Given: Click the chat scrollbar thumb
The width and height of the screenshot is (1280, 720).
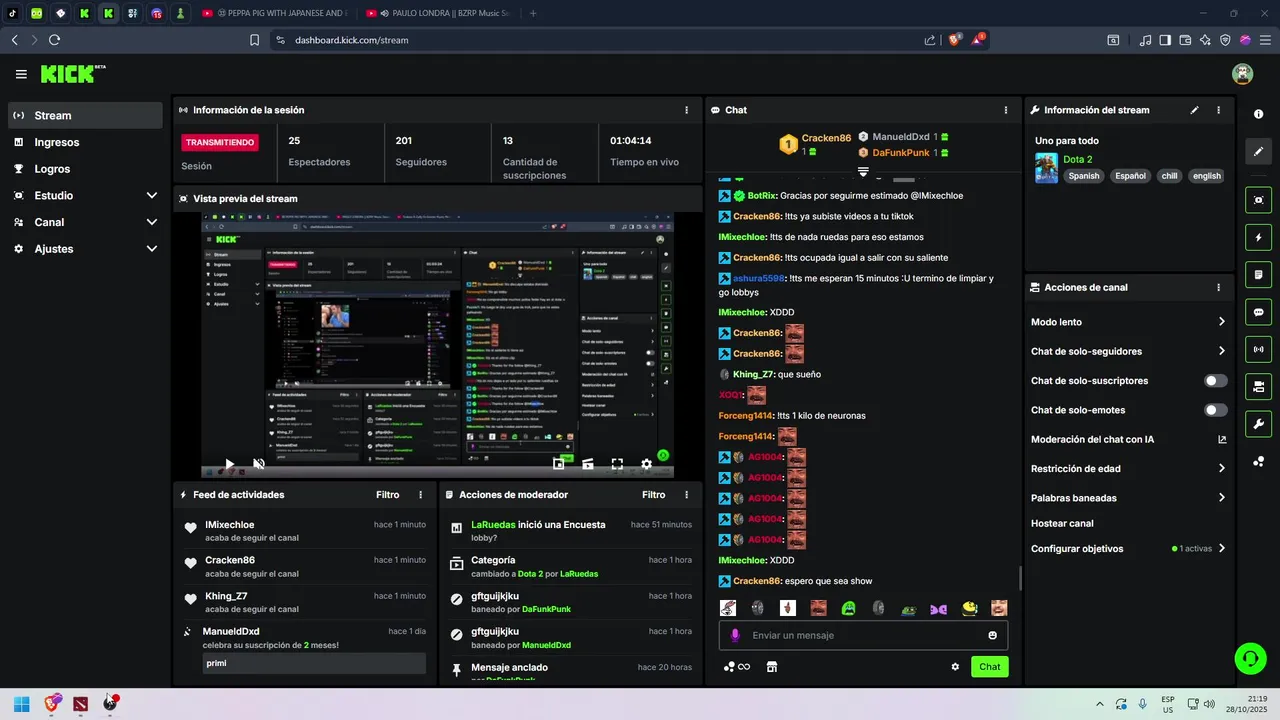Looking at the screenshot, I should tap(1020, 578).
